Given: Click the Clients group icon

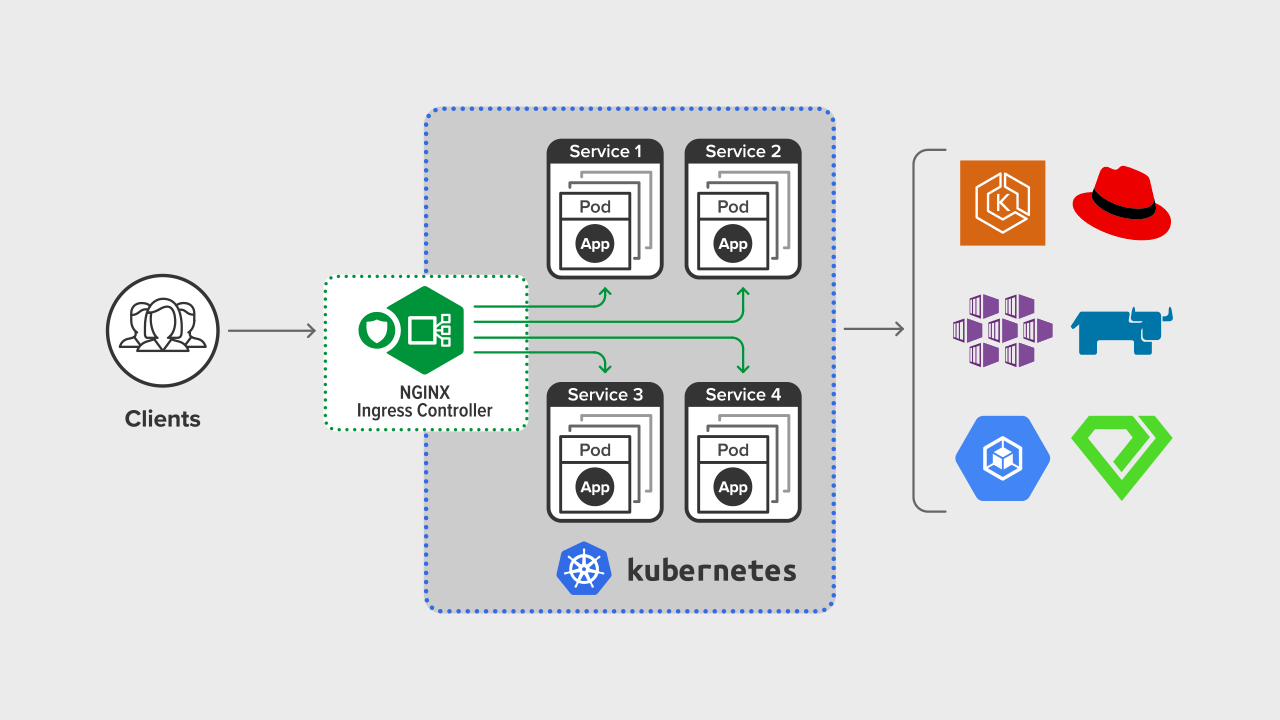Looking at the screenshot, I should click(x=163, y=330).
